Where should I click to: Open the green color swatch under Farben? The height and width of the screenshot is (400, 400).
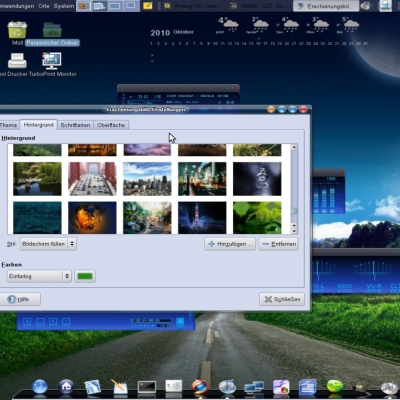(85, 276)
